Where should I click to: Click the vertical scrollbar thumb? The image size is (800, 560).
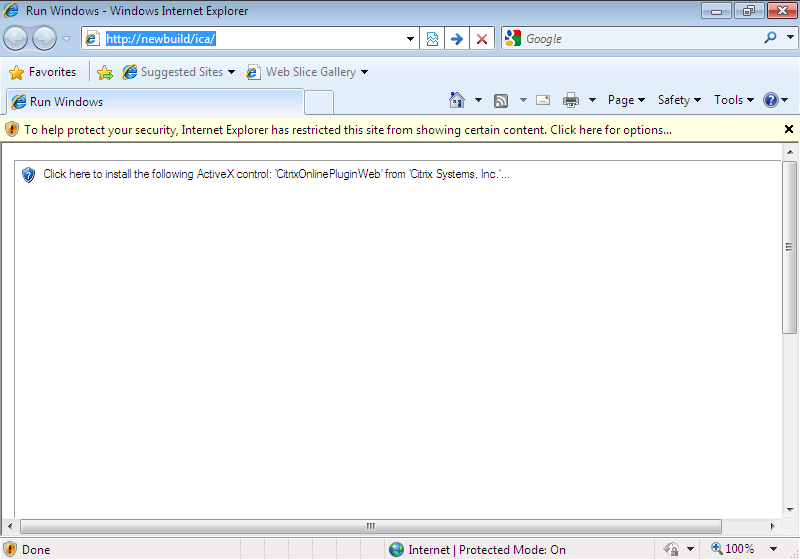[790, 247]
